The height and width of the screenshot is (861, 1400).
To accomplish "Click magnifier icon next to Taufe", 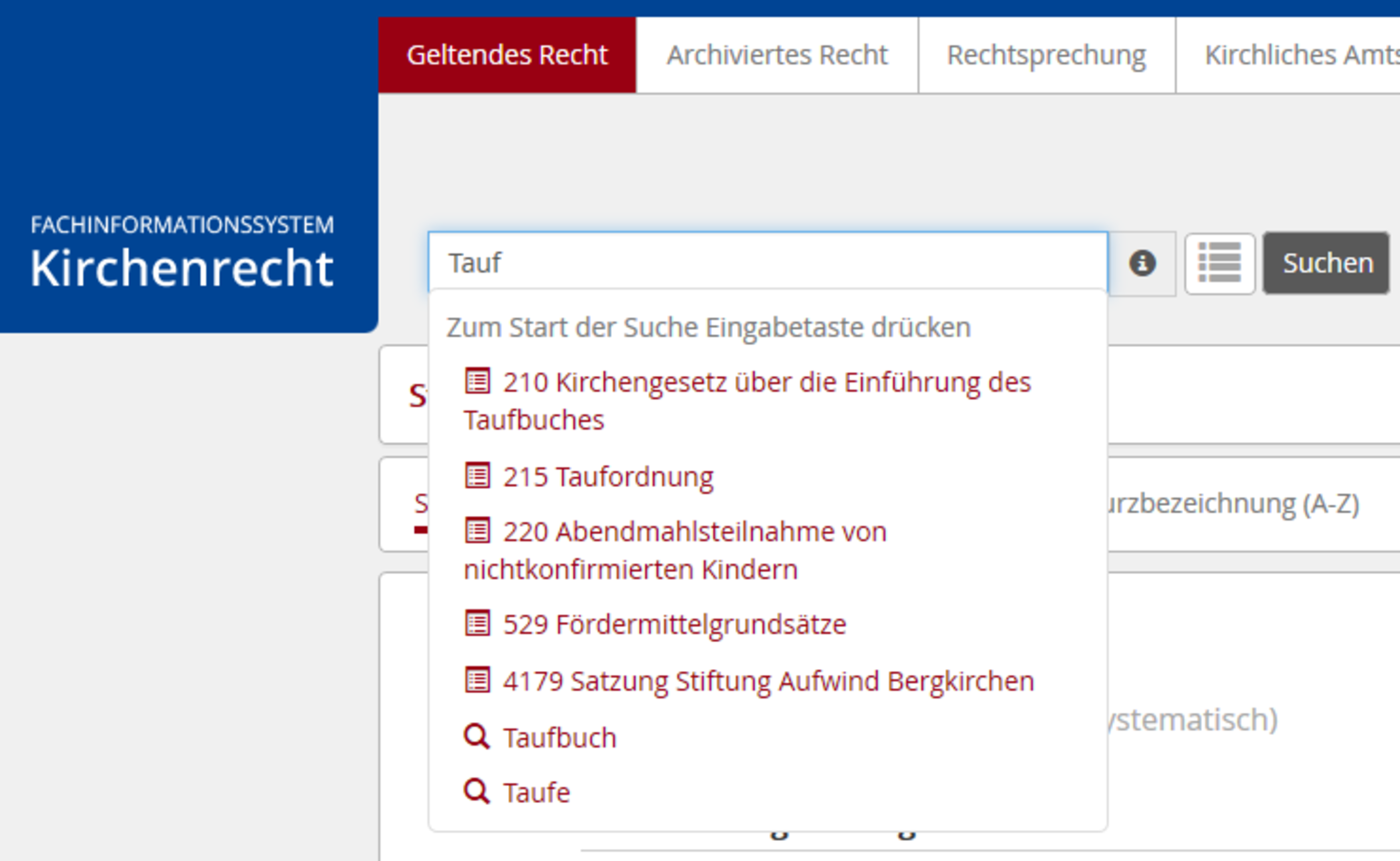I will [477, 792].
